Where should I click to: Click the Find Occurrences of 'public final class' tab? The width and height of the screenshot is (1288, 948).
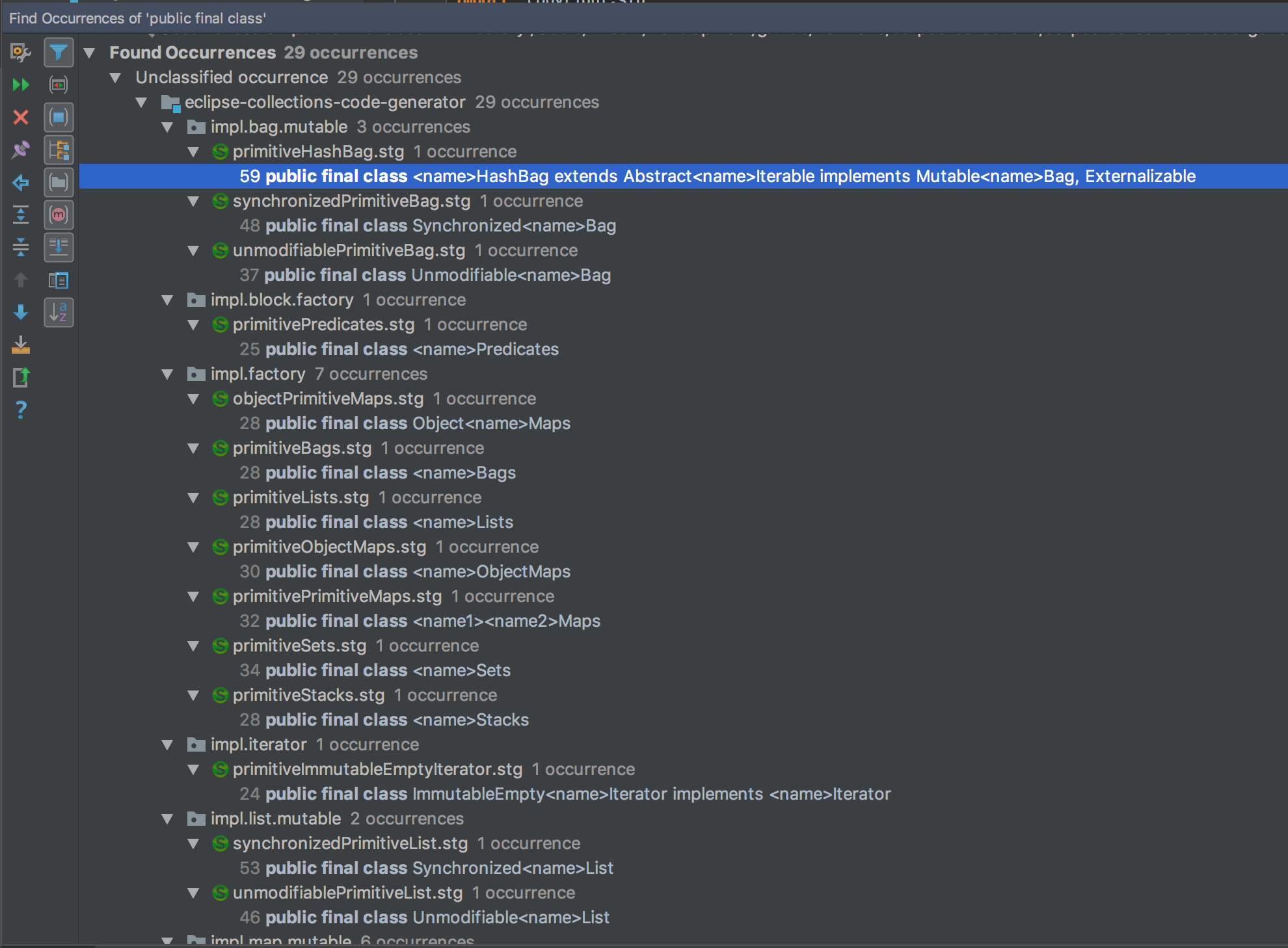click(x=137, y=18)
